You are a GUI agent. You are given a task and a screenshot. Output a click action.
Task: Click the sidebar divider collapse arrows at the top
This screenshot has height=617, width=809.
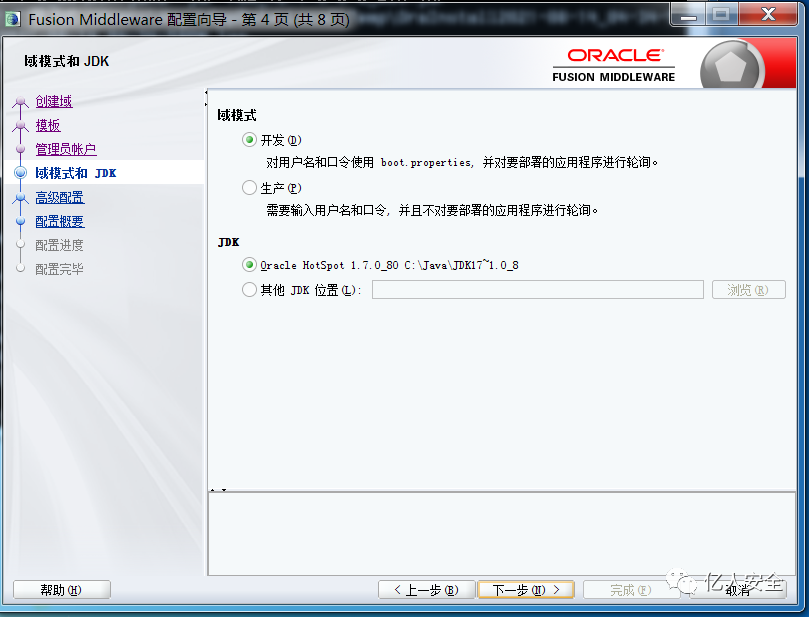[x=206, y=98]
